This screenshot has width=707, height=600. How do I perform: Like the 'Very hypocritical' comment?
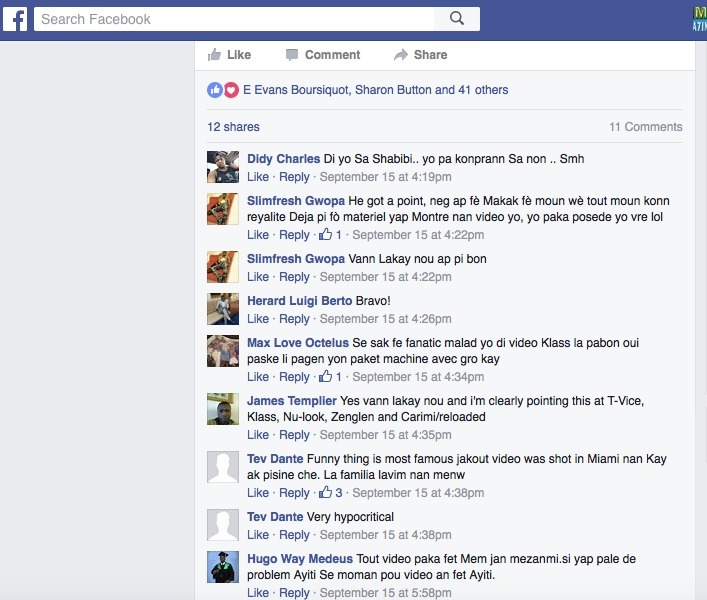click(258, 536)
